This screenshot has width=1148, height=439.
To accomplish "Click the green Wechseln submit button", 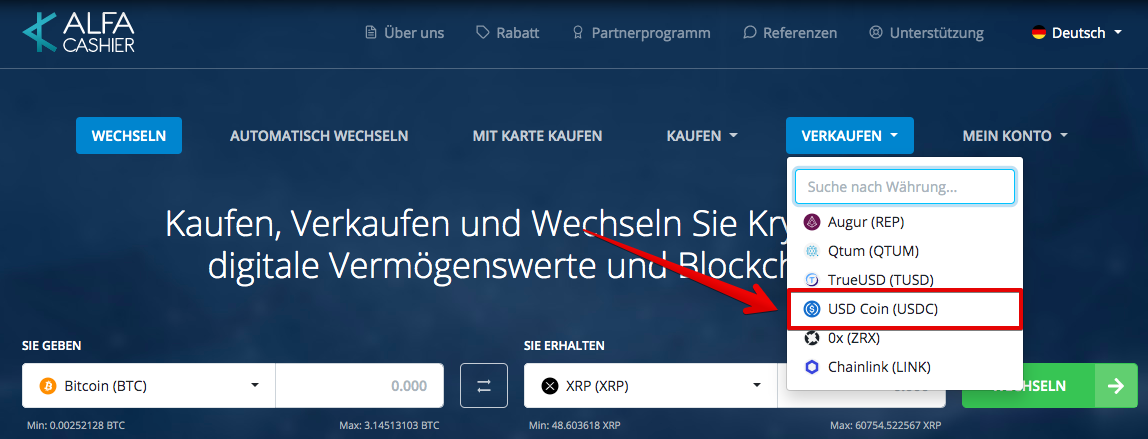I will click(x=1049, y=386).
